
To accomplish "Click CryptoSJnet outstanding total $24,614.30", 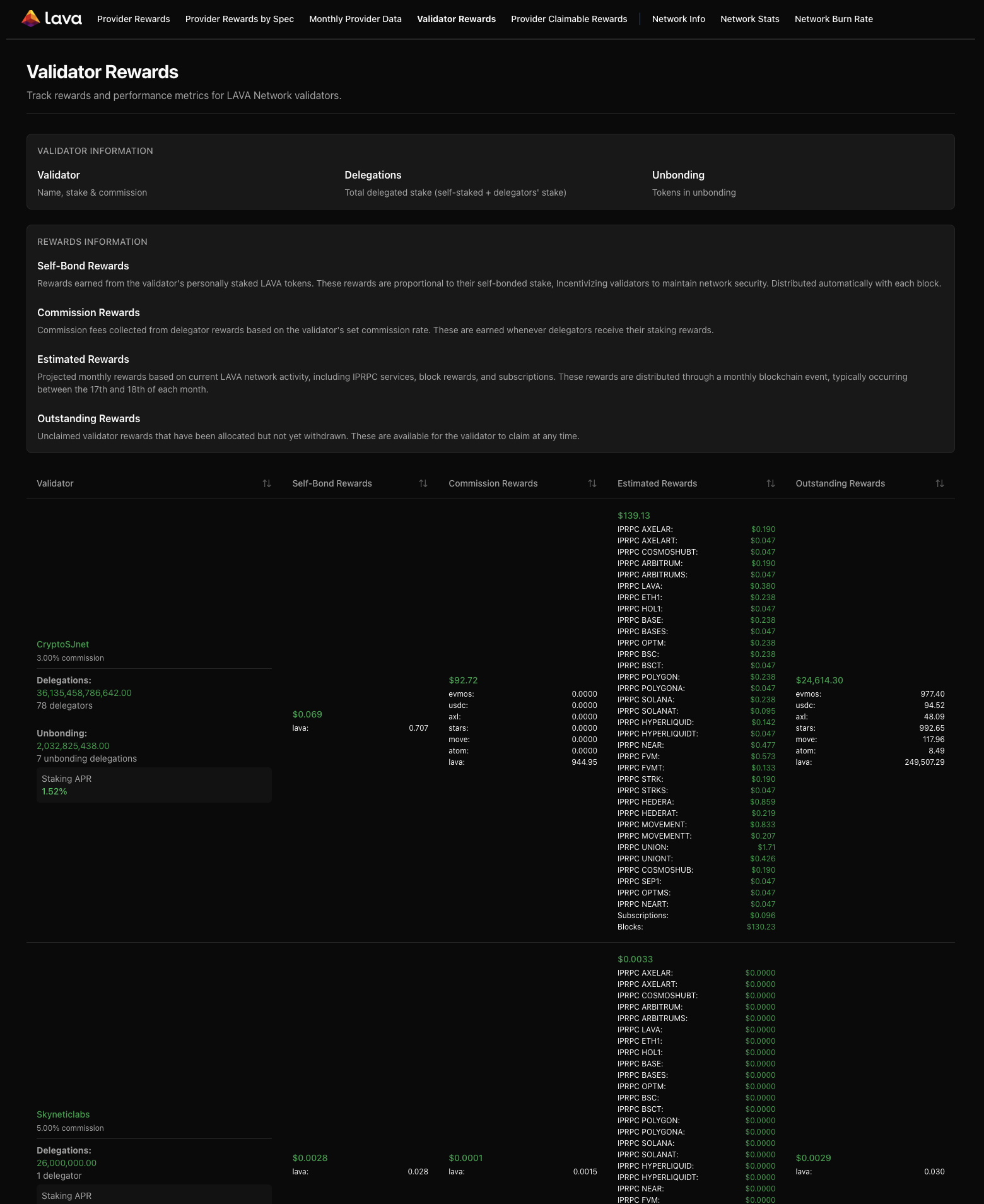I will pyautogui.click(x=819, y=680).
